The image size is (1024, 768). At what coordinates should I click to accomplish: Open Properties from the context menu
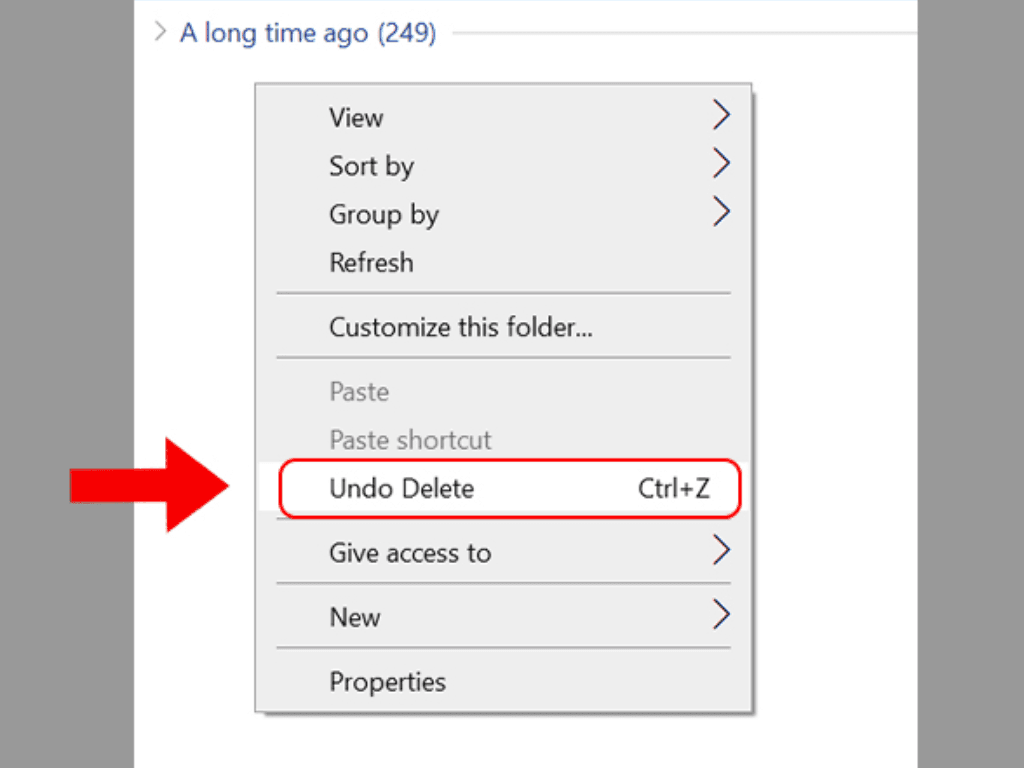(387, 682)
